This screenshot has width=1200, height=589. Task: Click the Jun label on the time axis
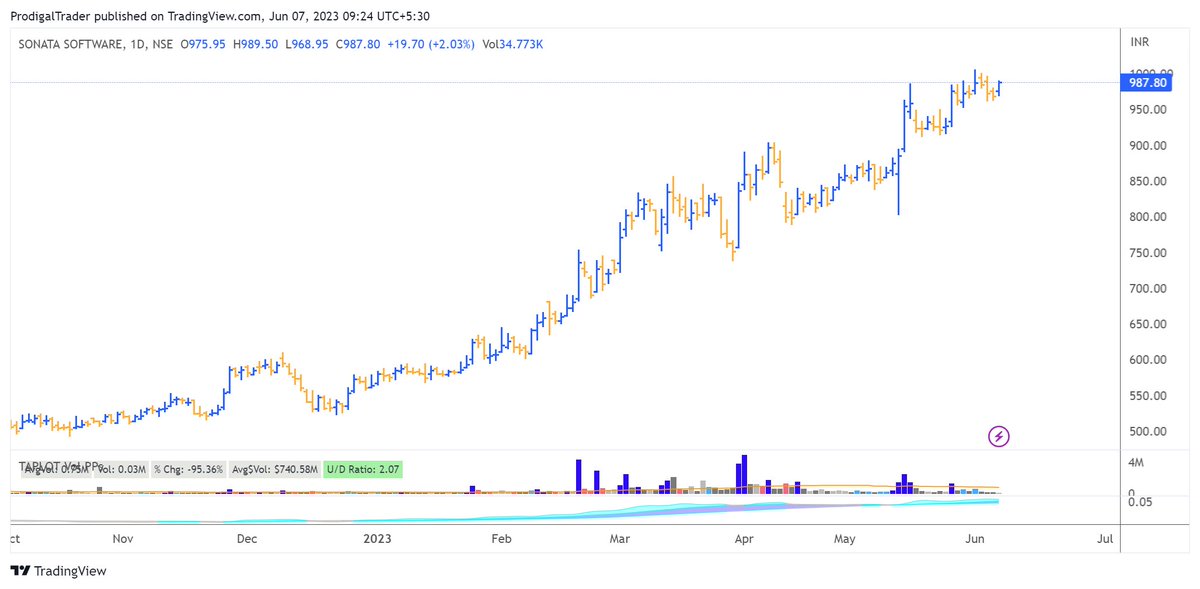(x=974, y=538)
